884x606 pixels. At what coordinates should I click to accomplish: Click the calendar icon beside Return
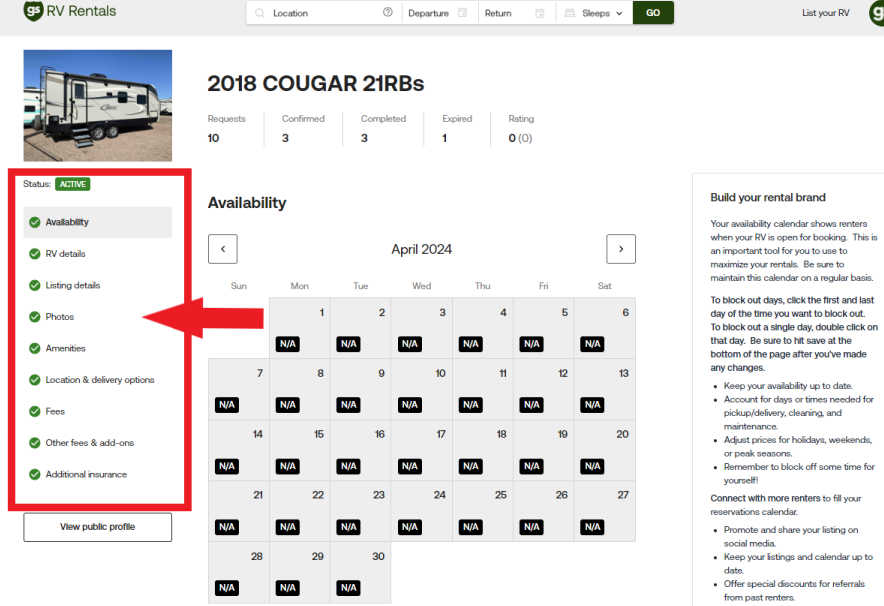(x=540, y=13)
